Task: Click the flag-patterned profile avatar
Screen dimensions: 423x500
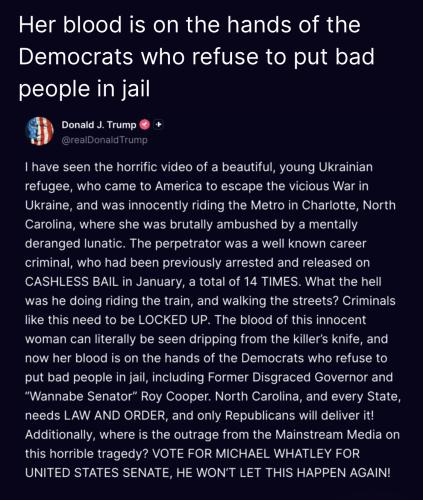Action: tap(40, 131)
